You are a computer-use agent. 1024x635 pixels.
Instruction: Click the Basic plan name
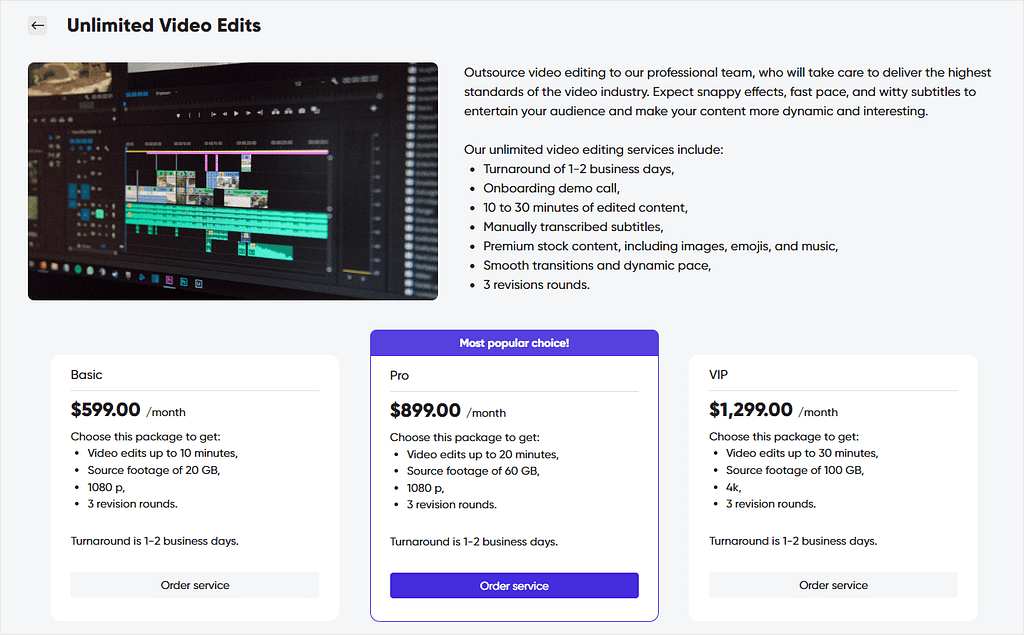point(86,374)
